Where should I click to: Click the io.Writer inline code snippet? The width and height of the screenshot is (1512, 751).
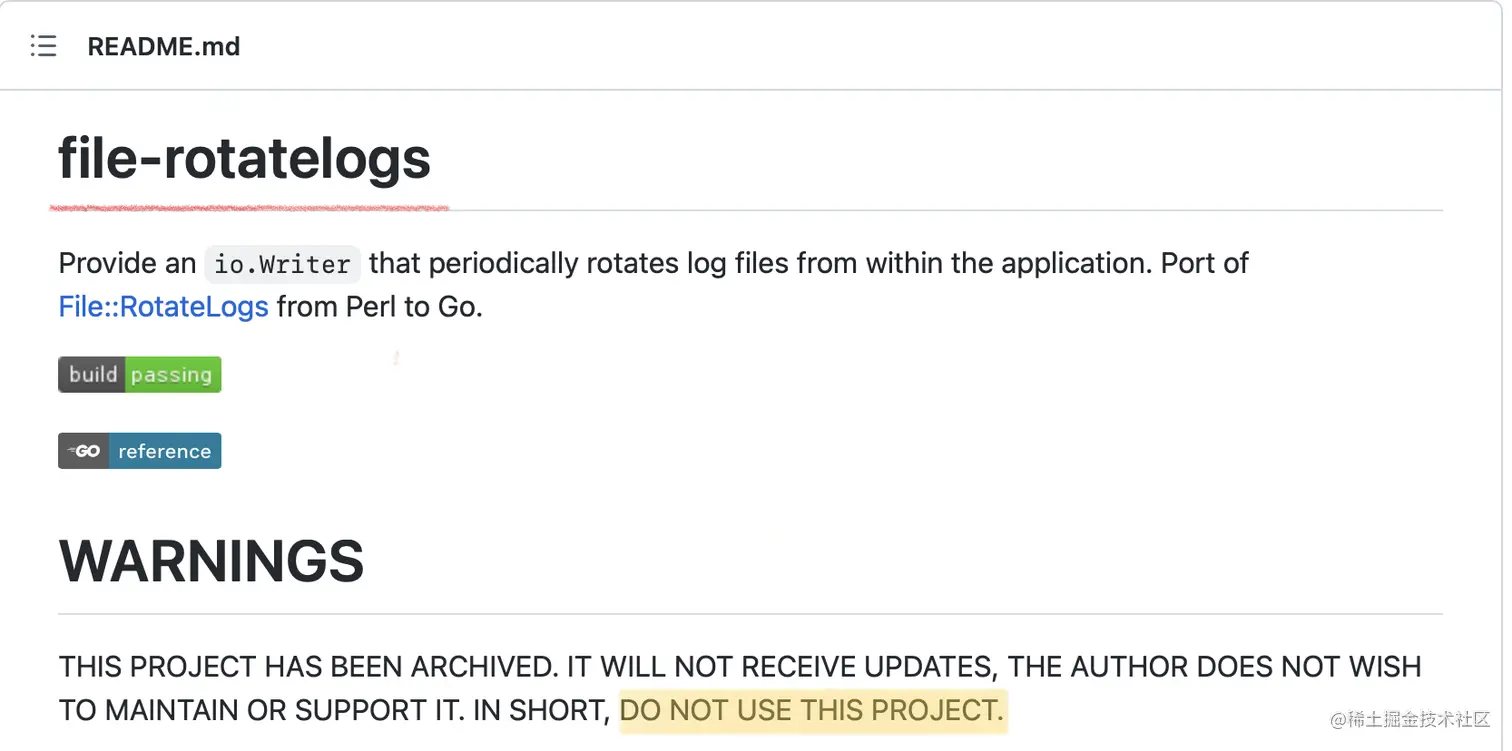point(282,264)
